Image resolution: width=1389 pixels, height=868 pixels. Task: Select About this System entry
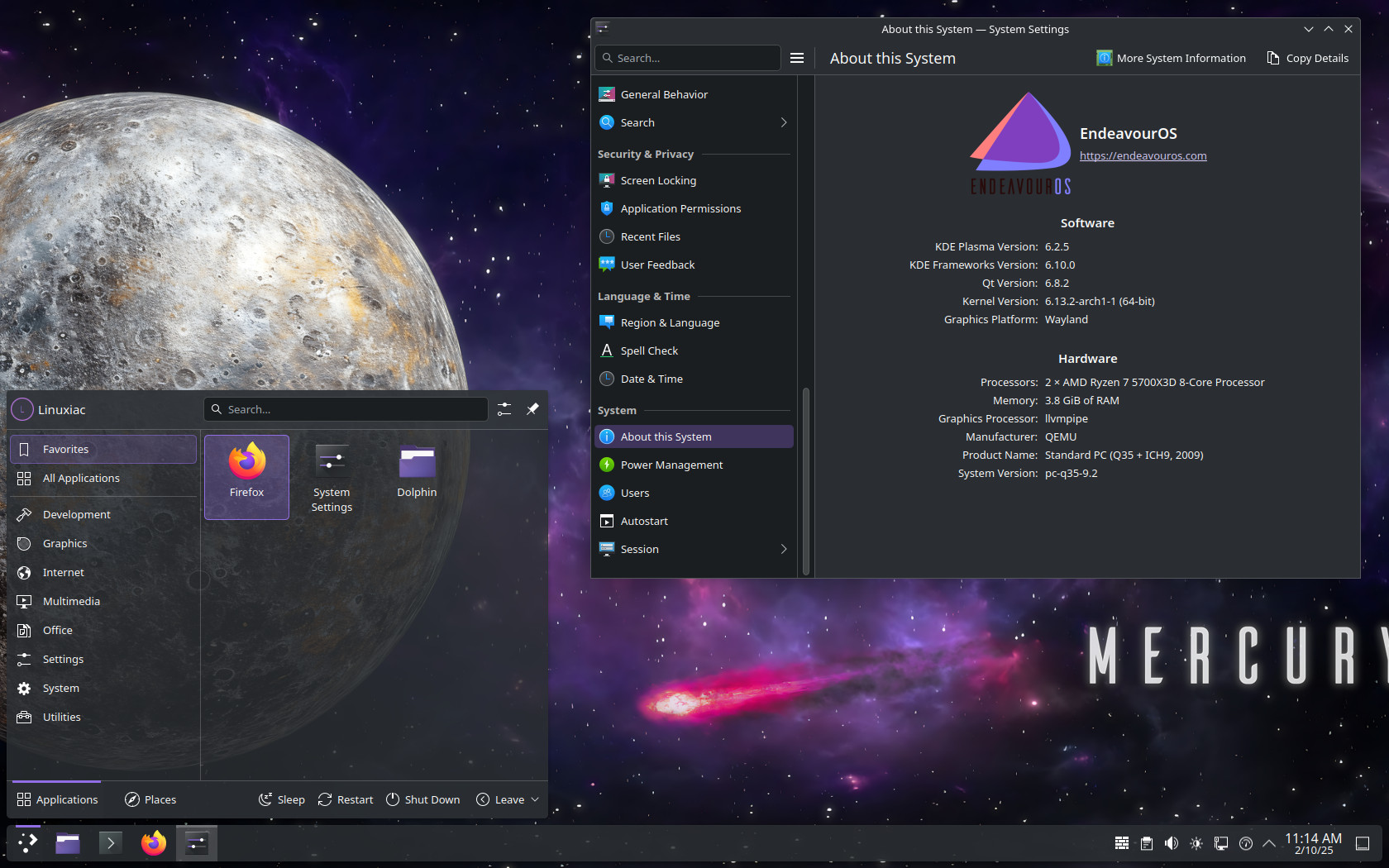point(694,436)
